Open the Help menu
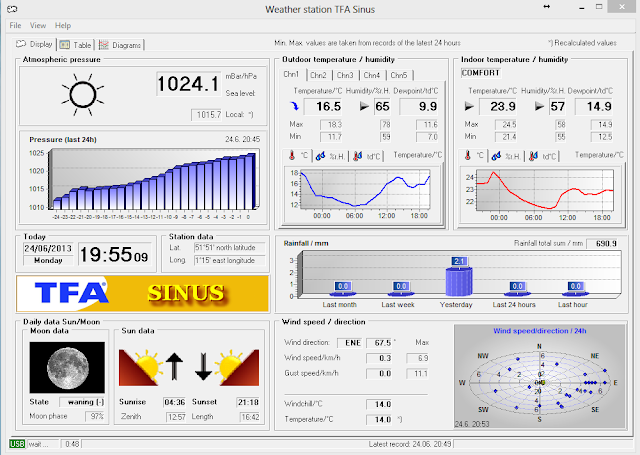Image resolution: width=640 pixels, height=455 pixels. [63, 25]
